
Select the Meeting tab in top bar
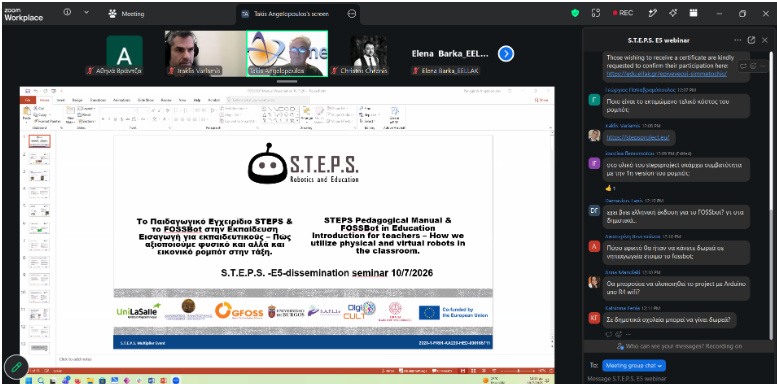126,14
